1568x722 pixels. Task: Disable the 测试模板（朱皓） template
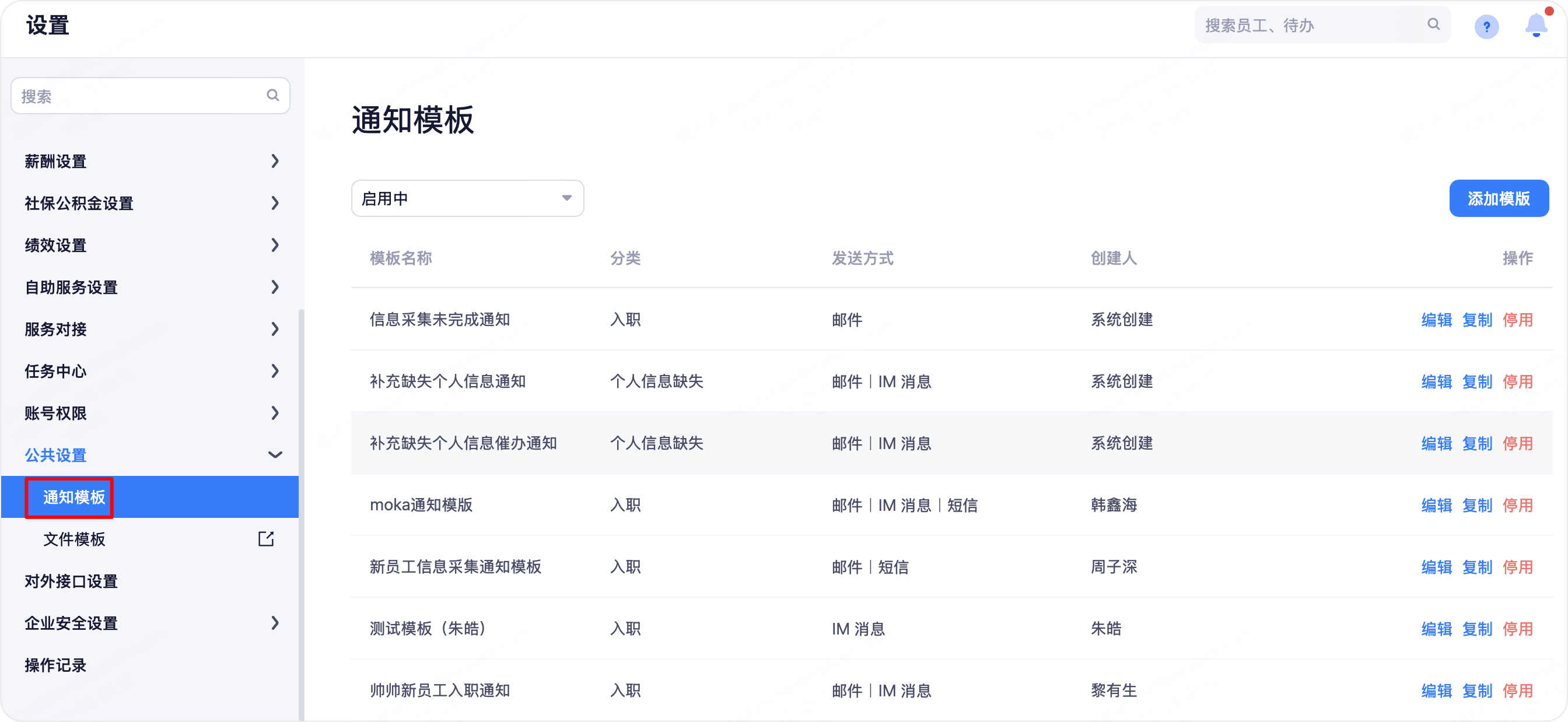[x=1517, y=628]
